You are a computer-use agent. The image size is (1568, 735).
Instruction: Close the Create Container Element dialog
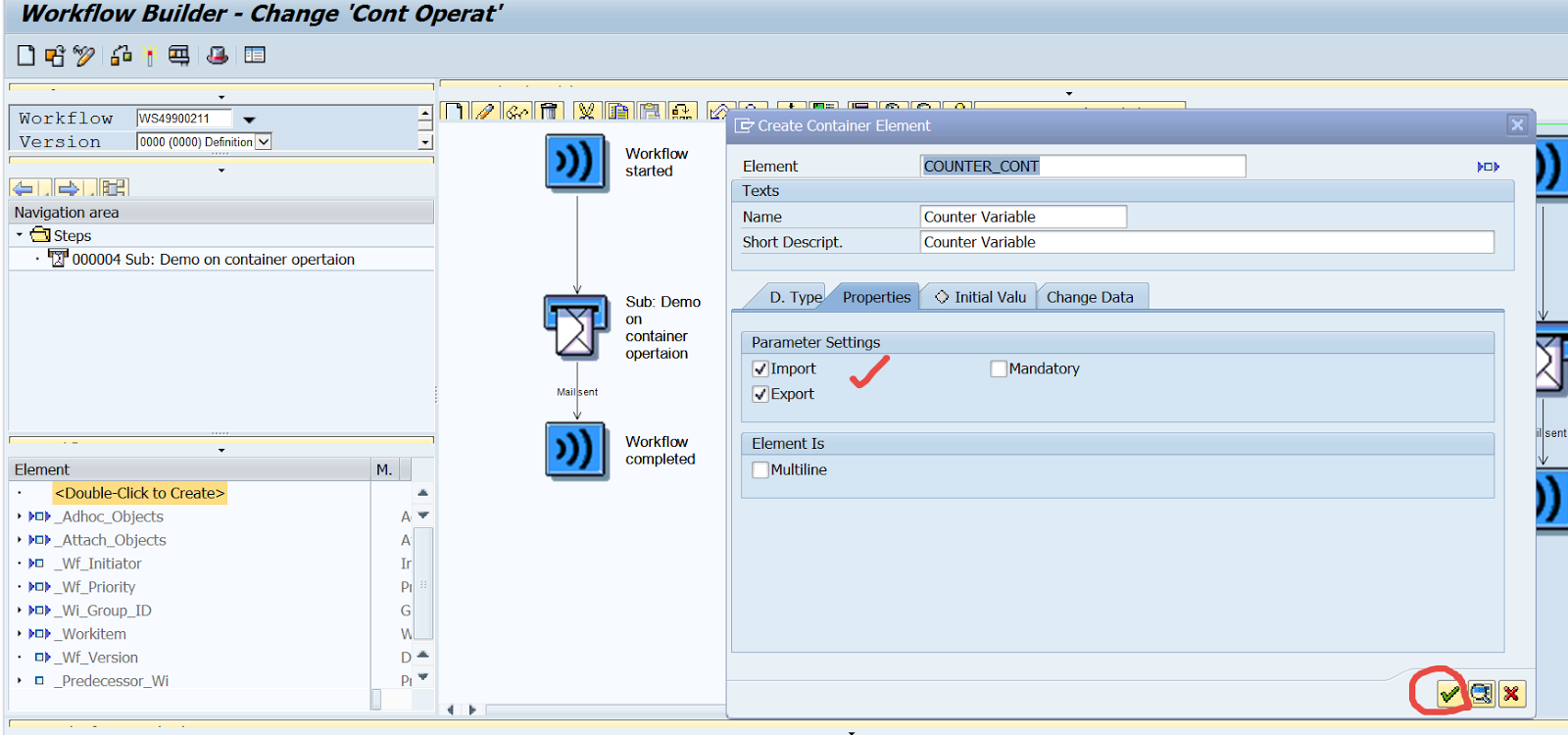[1517, 124]
